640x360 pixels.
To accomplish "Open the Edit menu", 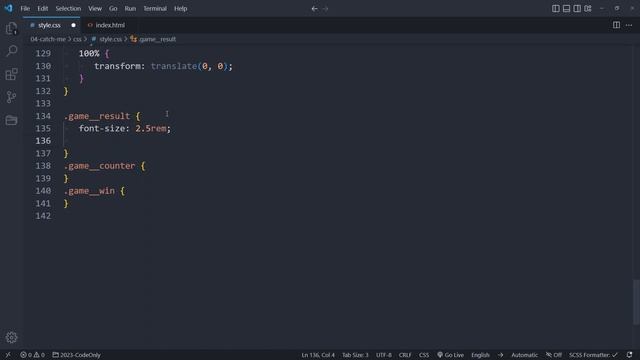I will tap(42, 9).
